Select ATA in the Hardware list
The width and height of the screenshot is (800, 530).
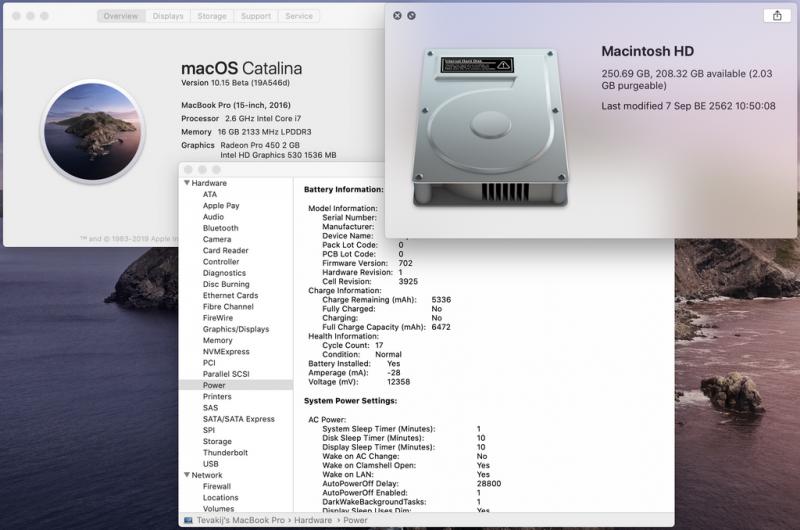(x=210, y=194)
